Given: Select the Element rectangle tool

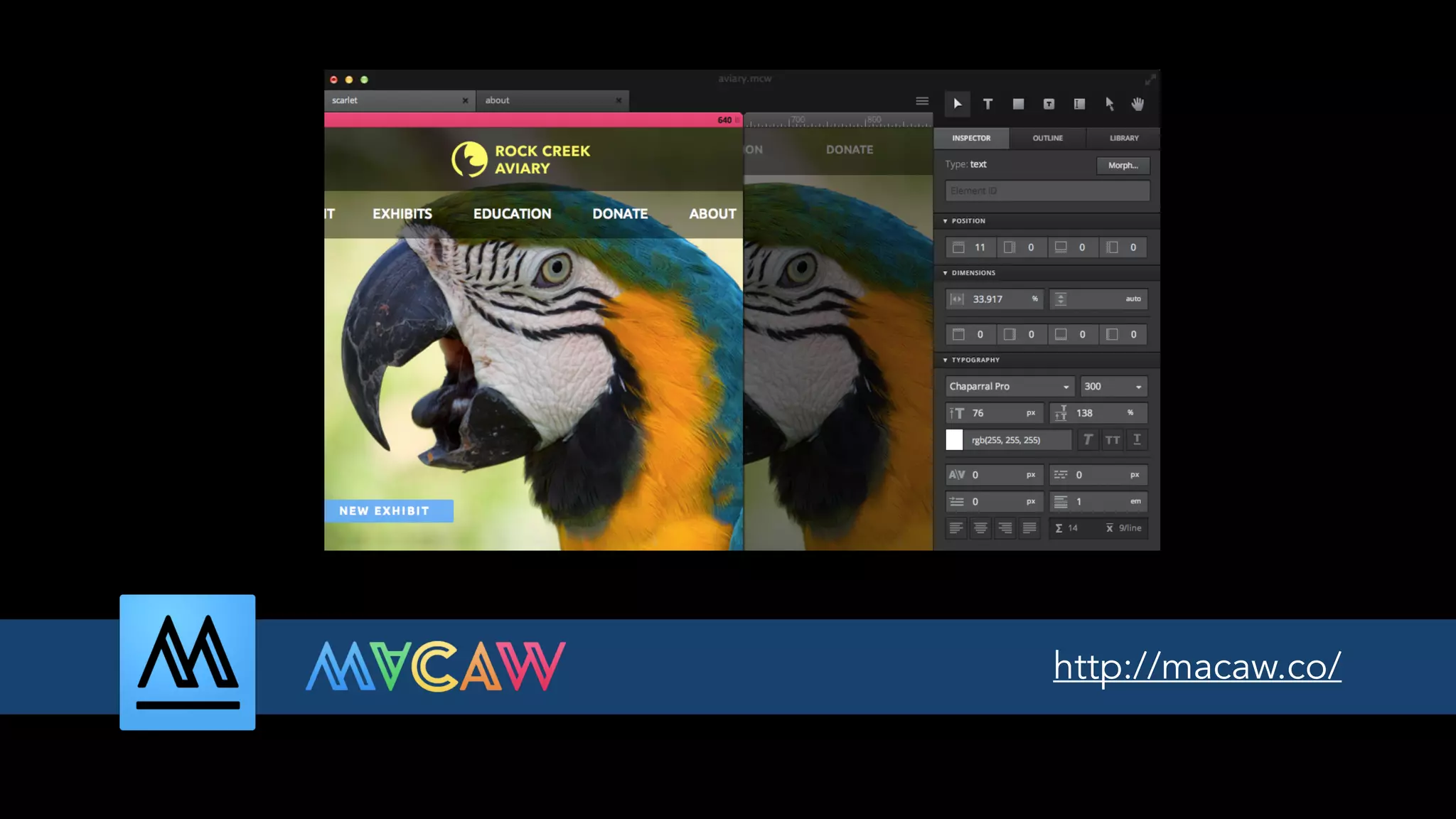Looking at the screenshot, I should coord(1018,104).
